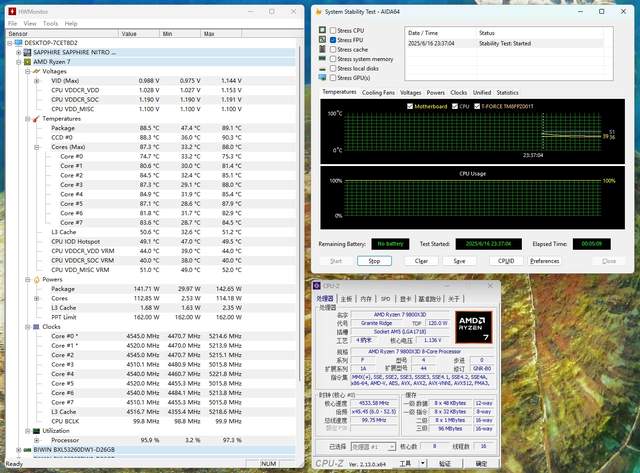Click the Voltages category icon in HWMonitor
The height and width of the screenshot is (473, 640).
point(37,72)
